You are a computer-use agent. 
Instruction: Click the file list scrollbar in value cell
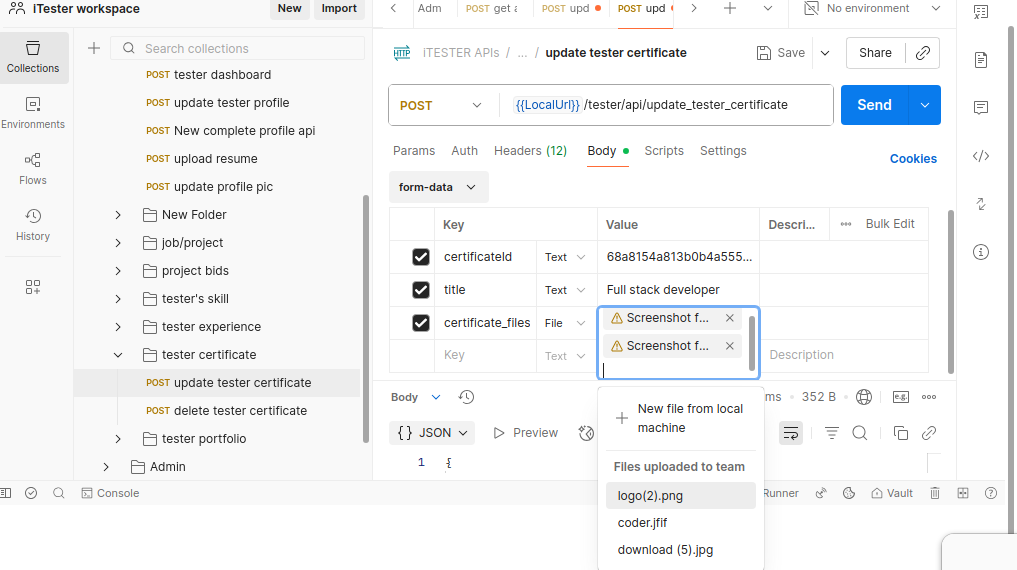point(752,343)
